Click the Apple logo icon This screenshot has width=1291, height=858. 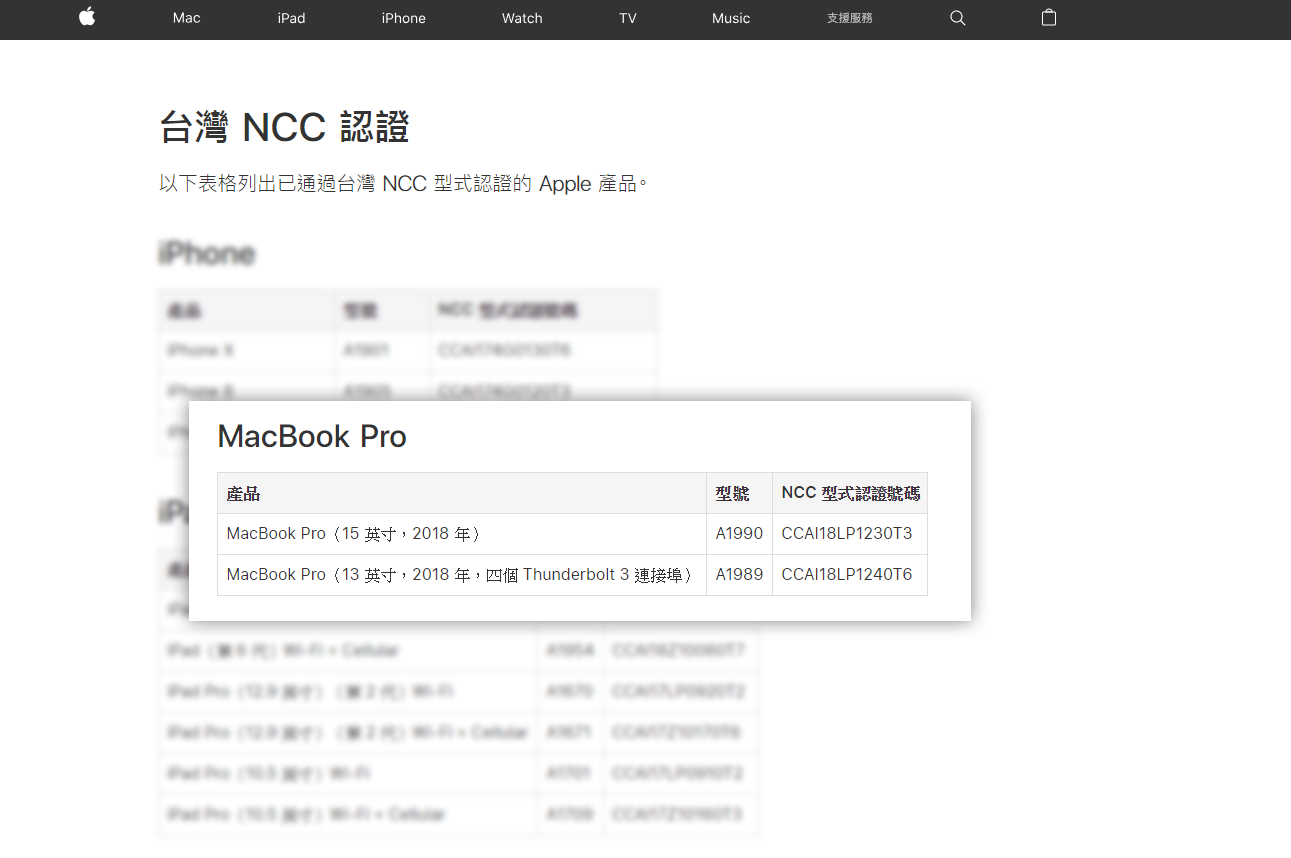point(87,17)
